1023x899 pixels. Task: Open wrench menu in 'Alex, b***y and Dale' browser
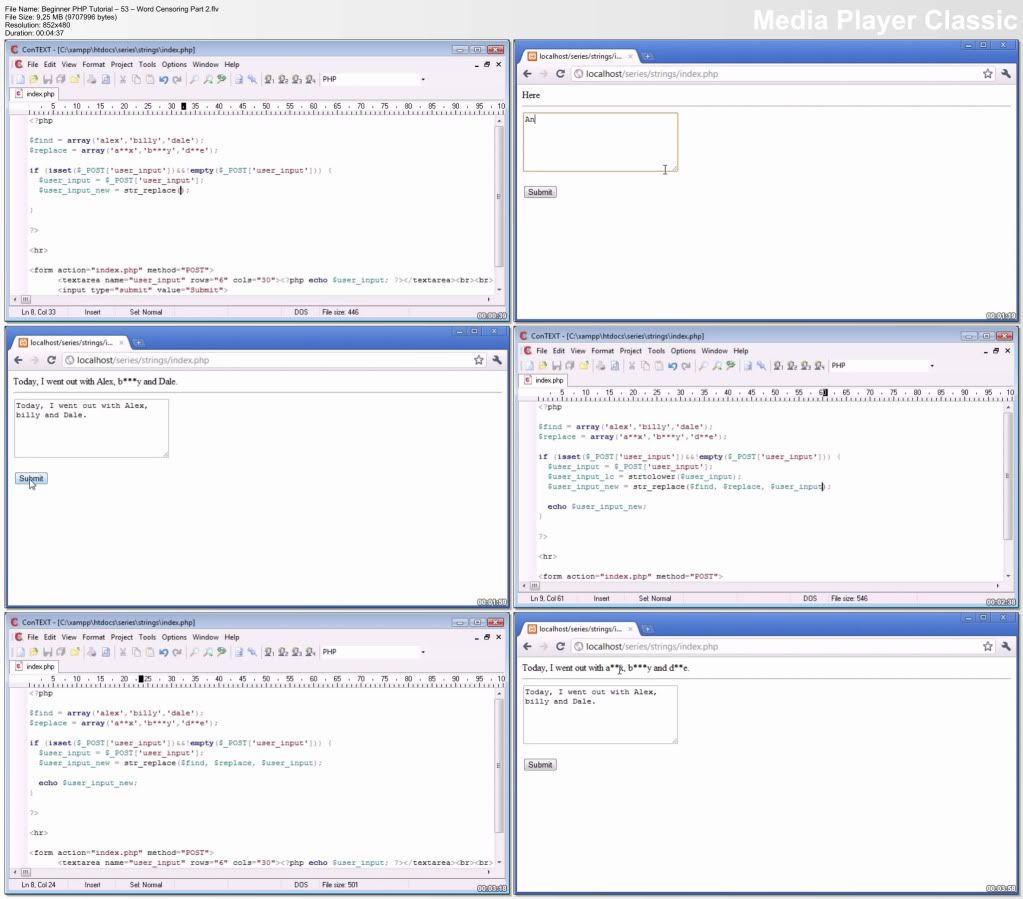497,361
